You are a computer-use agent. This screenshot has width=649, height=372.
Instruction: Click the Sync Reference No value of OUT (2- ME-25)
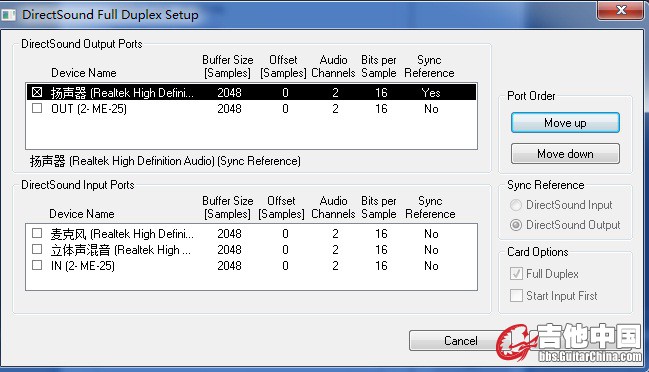click(x=431, y=109)
